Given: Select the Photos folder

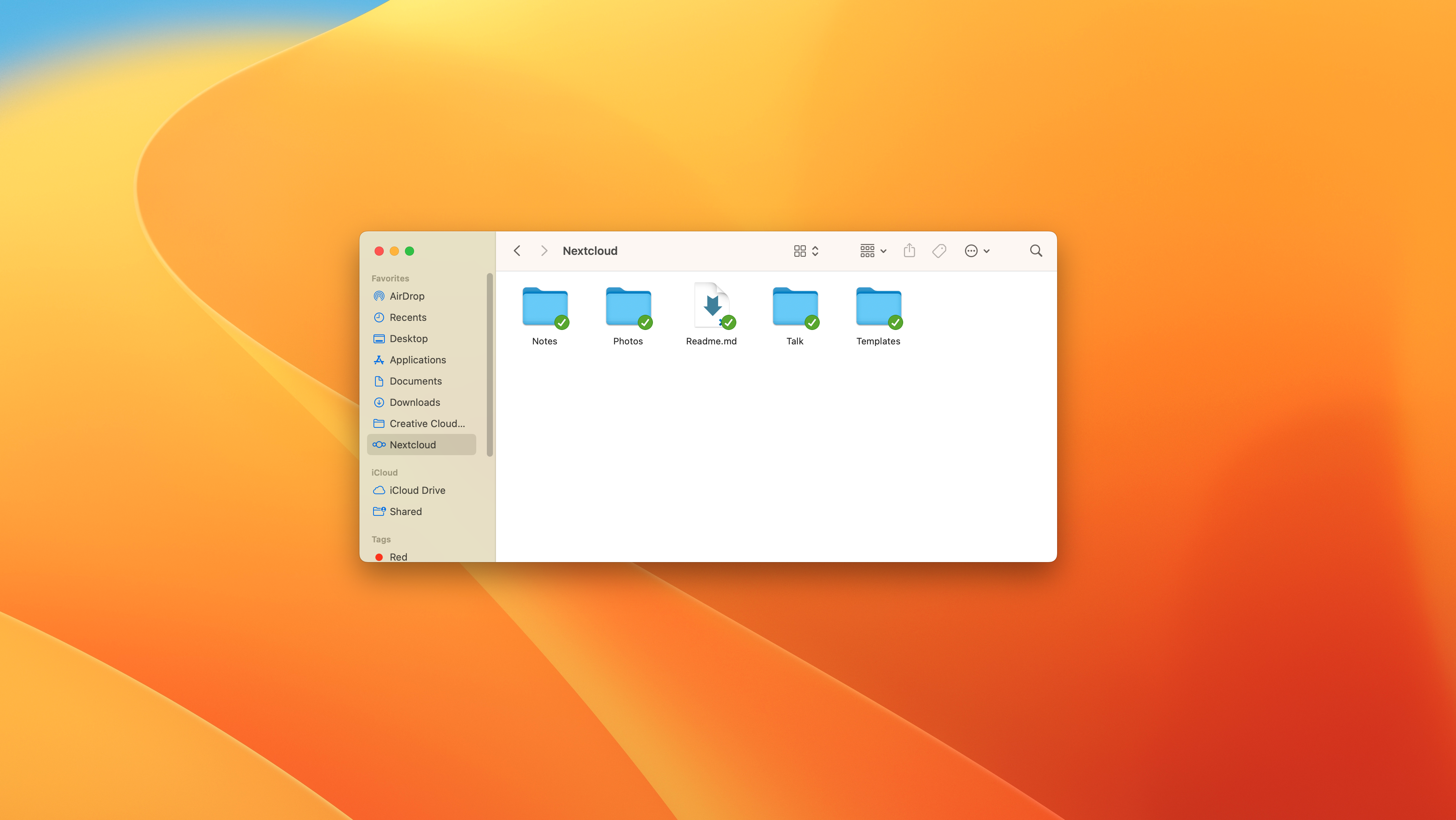Looking at the screenshot, I should tap(628, 307).
